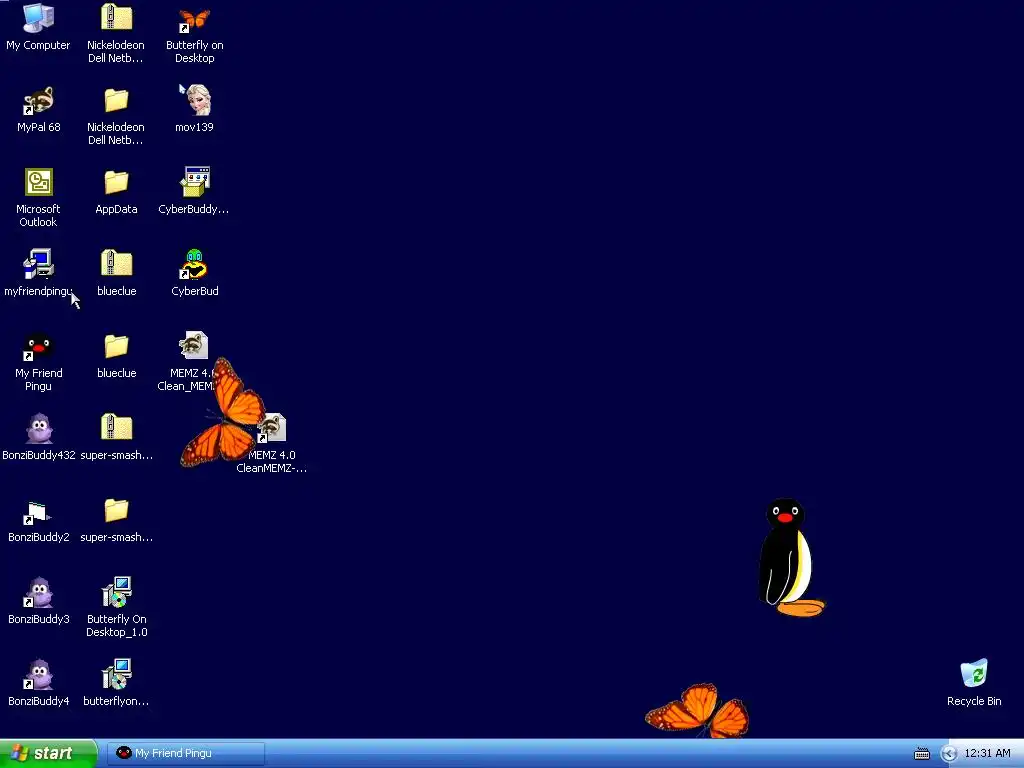
Task: Select the Butterfly on Desktop shortcut
Action: click(195, 20)
